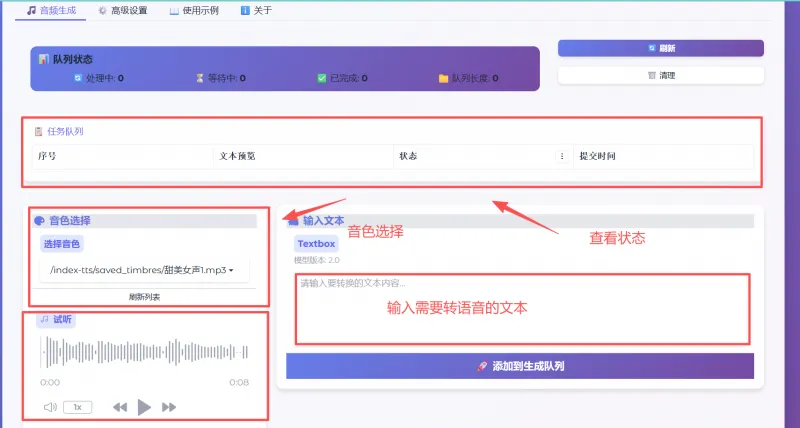The width and height of the screenshot is (800, 428).
Task: Click the 刷新列表 button
Action: (x=145, y=297)
